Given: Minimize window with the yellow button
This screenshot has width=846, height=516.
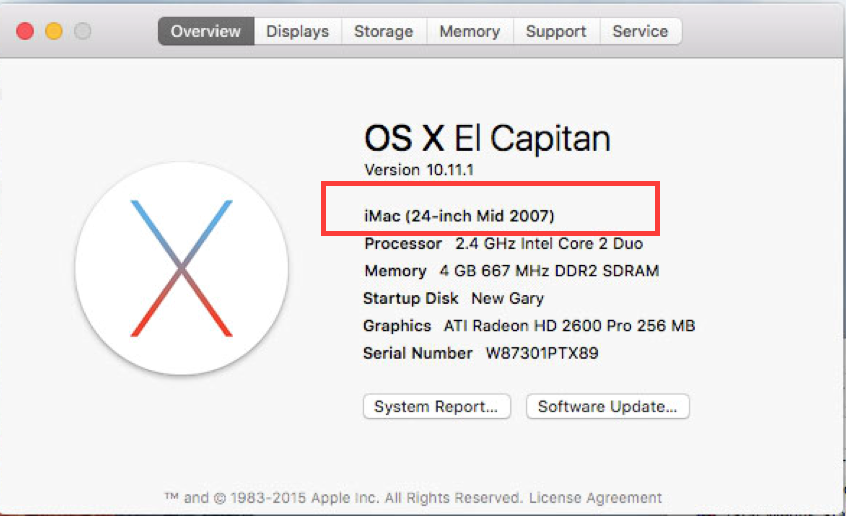Looking at the screenshot, I should tap(54, 31).
